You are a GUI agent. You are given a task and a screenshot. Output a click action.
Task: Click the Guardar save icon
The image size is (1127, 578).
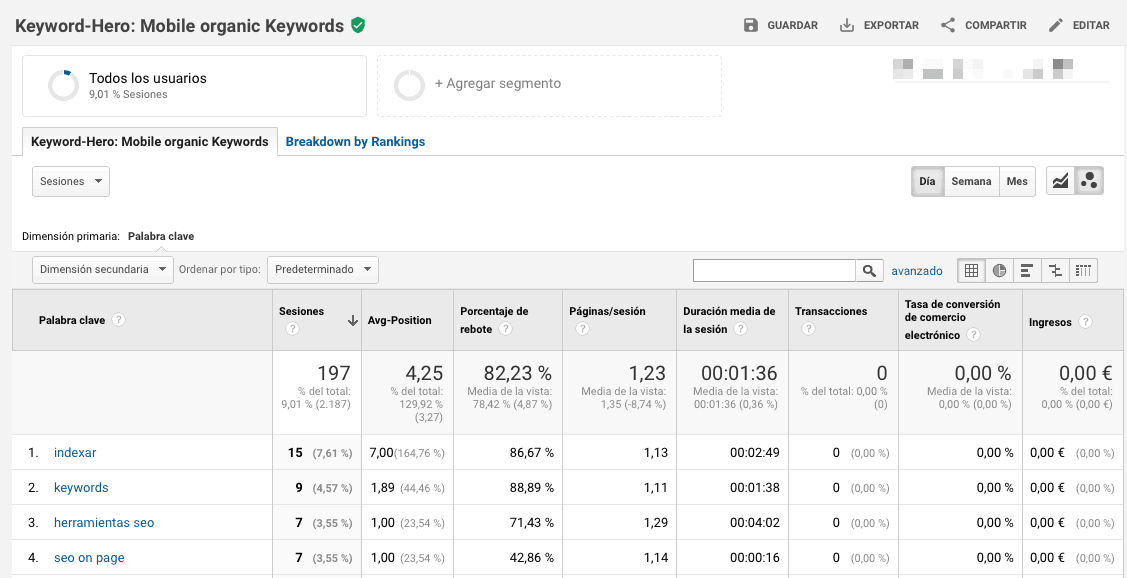click(x=751, y=25)
